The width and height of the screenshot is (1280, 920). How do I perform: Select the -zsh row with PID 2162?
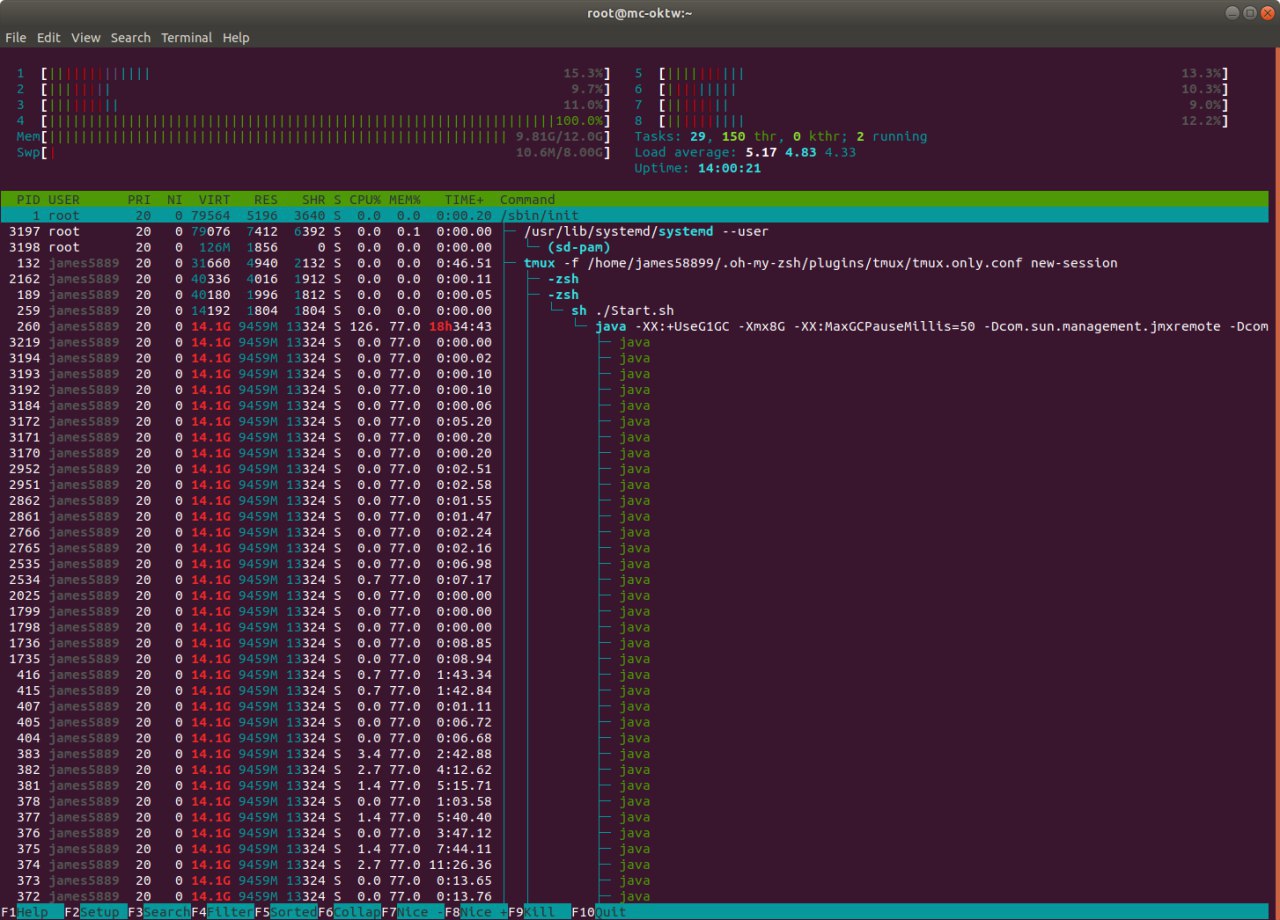pyautogui.click(x=634, y=279)
